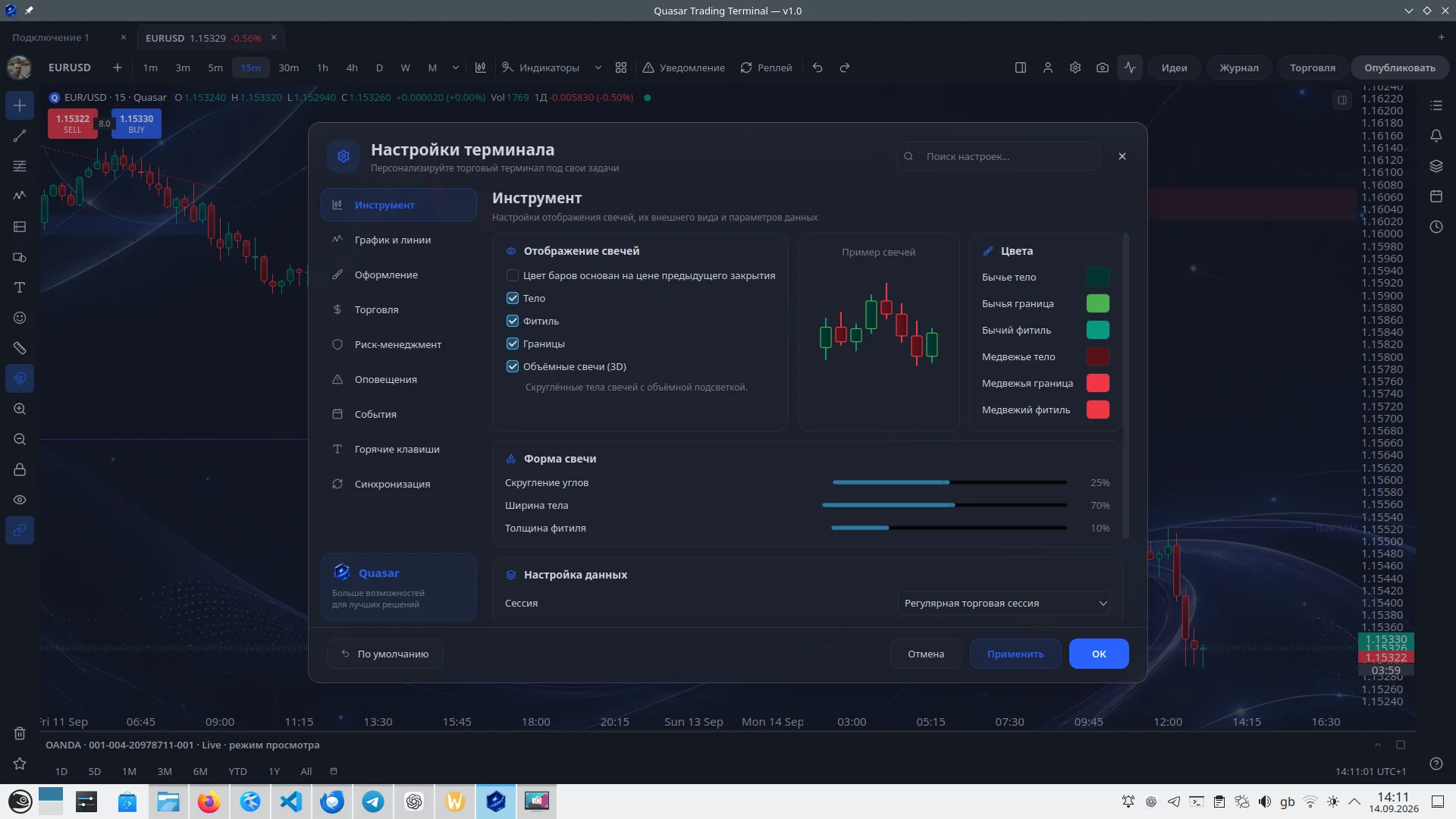1456x819 pixels.
Task: Disable Объёмные свечи (3D) checkbox
Action: tap(513, 366)
